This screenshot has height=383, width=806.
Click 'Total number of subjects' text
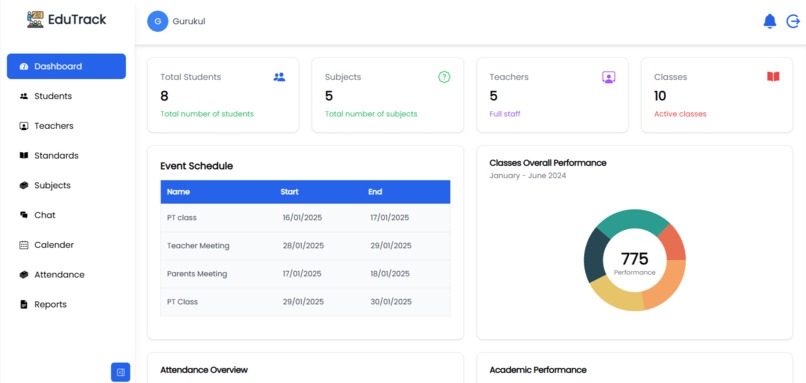click(x=371, y=114)
